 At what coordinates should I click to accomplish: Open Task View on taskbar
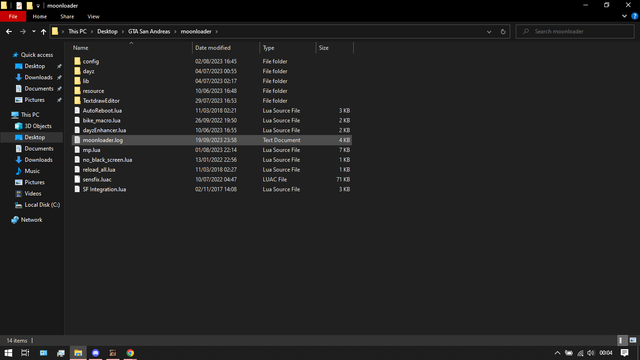25,353
